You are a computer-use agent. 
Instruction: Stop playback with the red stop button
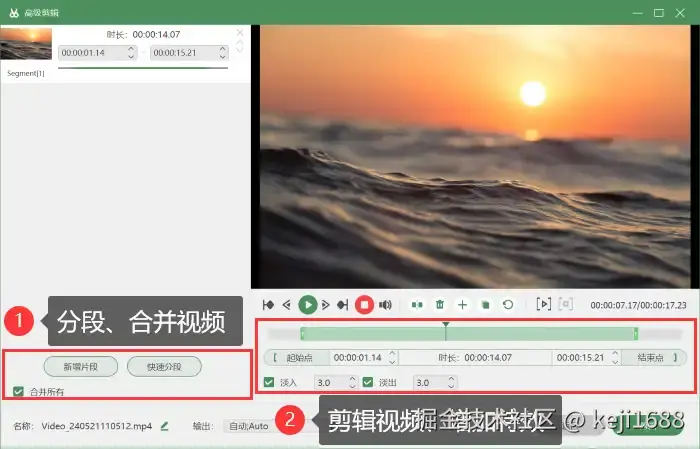(x=364, y=305)
